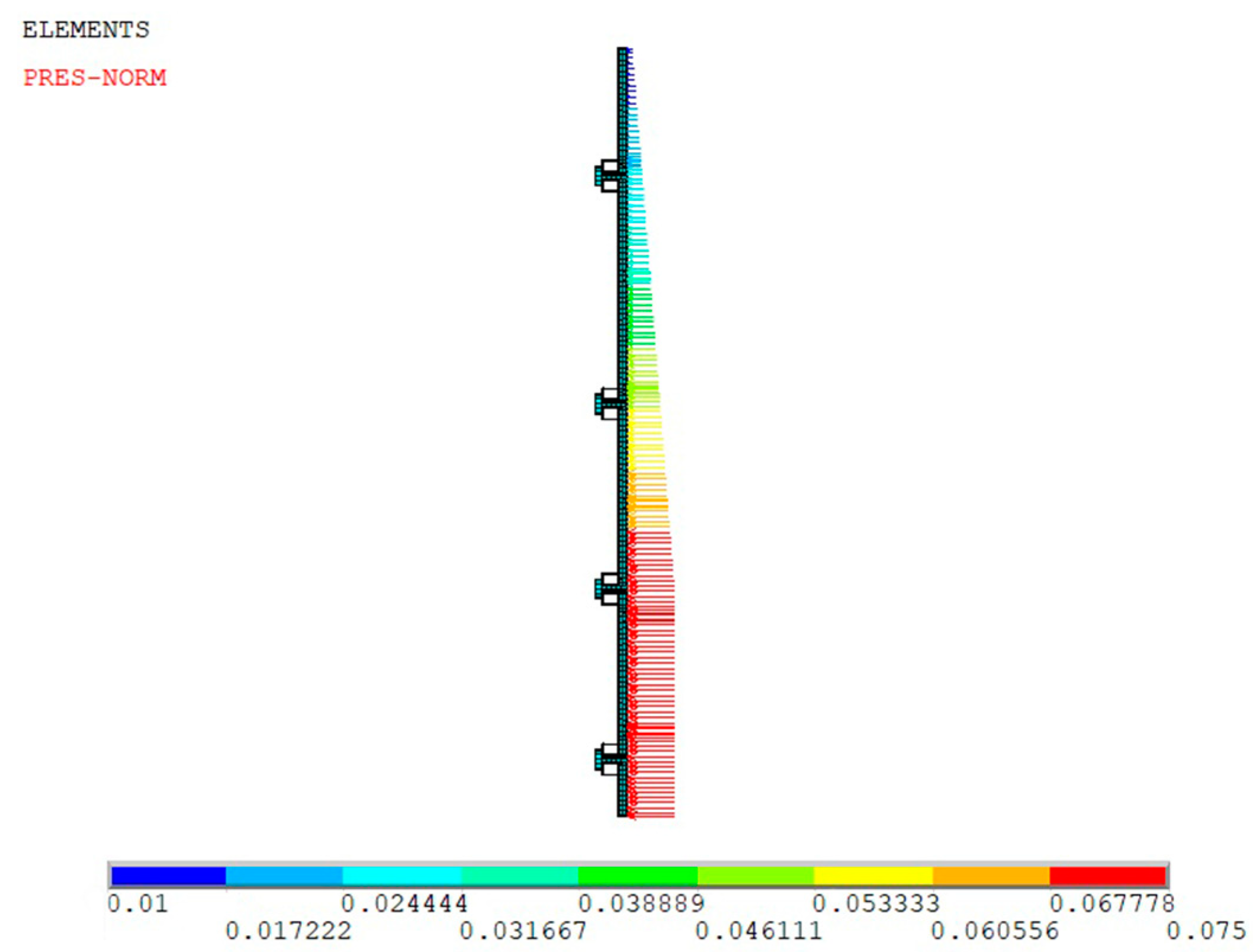Click the 0.017222 legend label

click(288, 931)
